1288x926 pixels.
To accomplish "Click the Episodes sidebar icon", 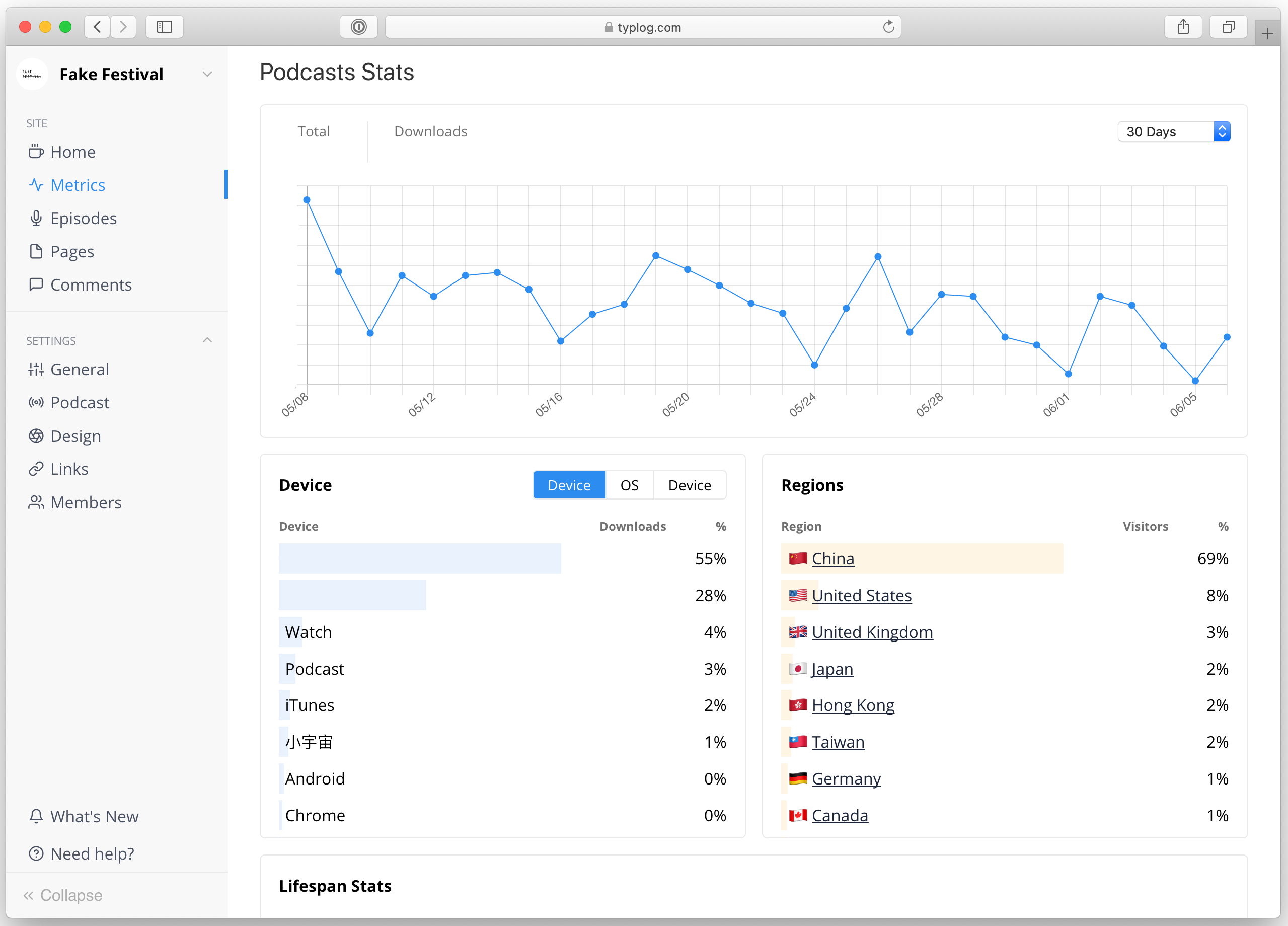I will point(36,218).
